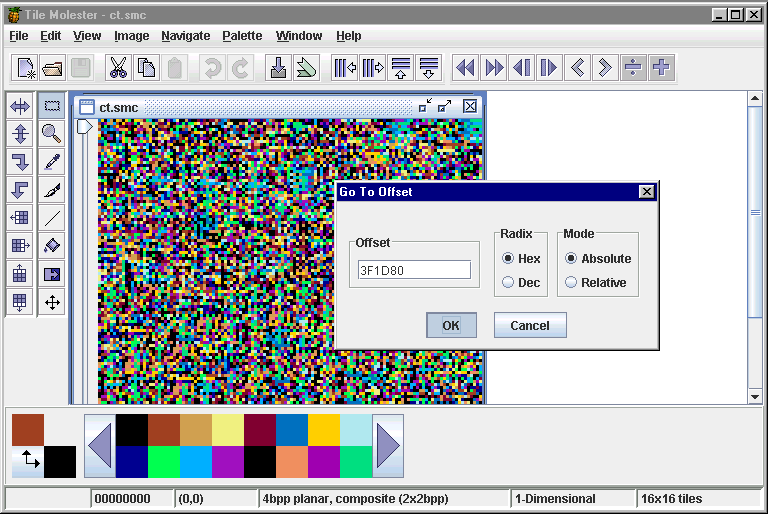Viewport: 768px width, 514px height.
Task: Choose the Relative mode option
Action: point(571,283)
